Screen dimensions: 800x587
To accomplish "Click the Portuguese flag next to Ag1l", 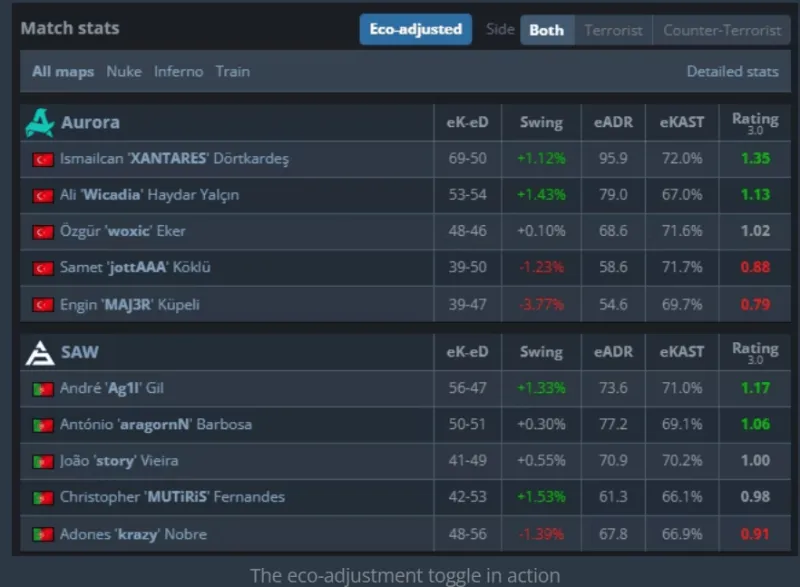I will (x=42, y=389).
